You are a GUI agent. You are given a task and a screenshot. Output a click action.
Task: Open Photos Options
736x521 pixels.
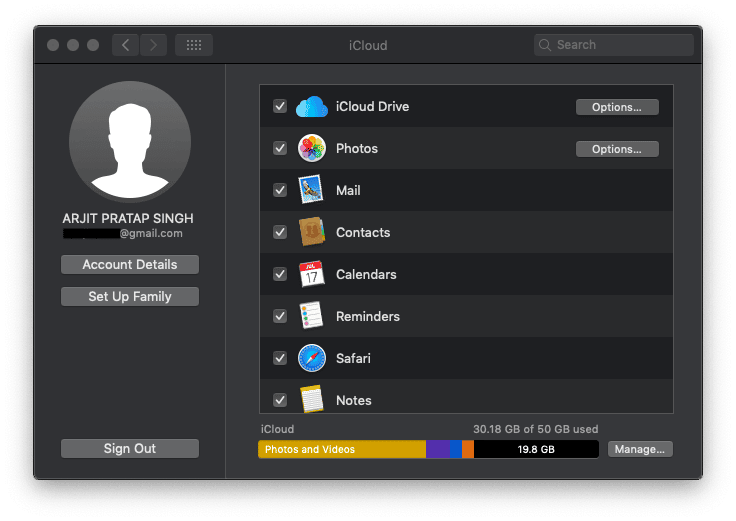tap(617, 149)
